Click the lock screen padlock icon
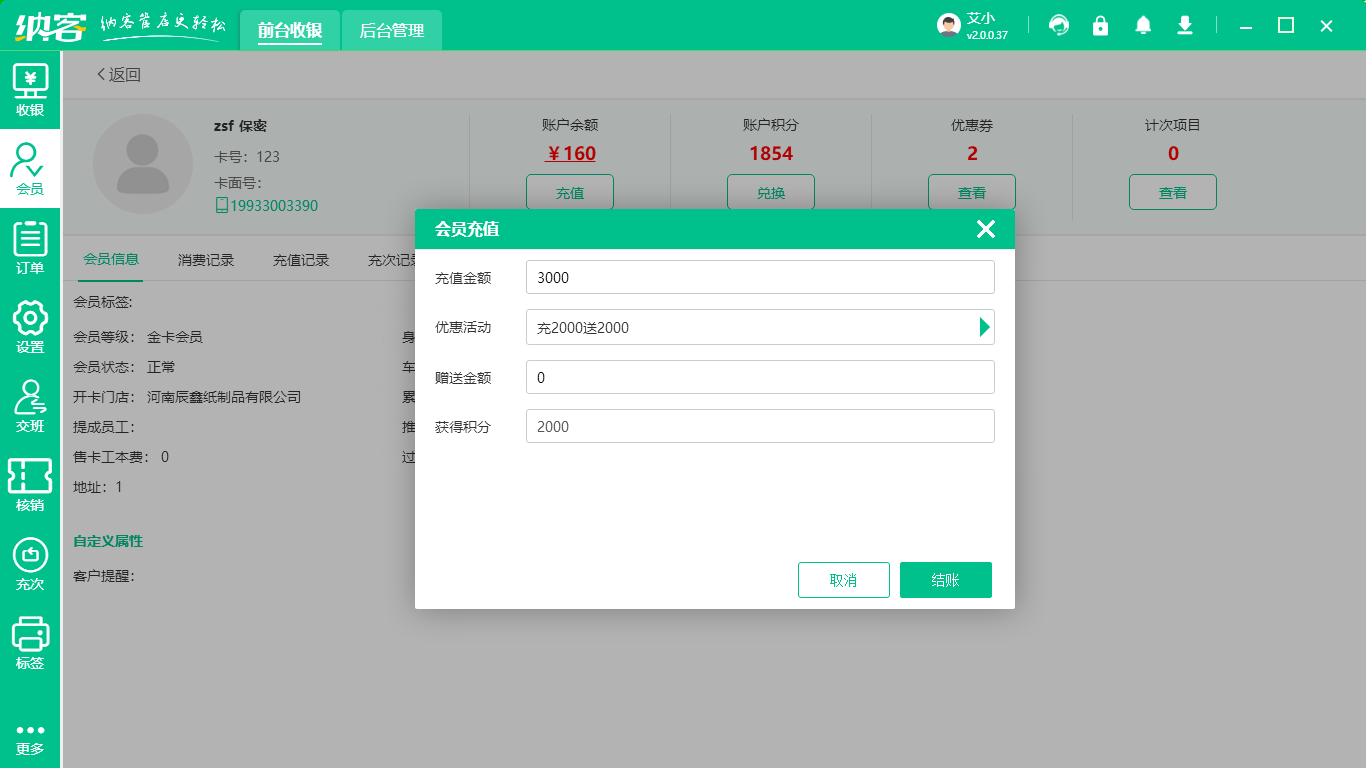The width and height of the screenshot is (1366, 768). (x=1100, y=25)
